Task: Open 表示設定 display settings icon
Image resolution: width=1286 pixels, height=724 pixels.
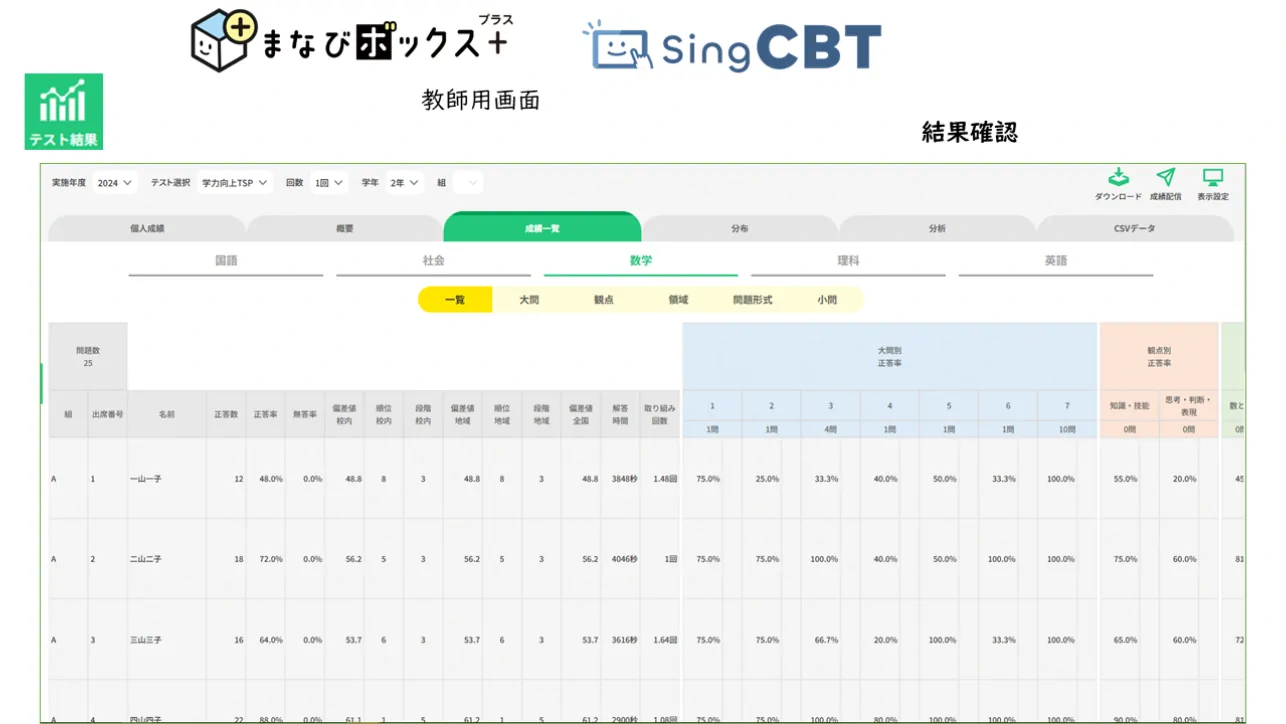Action: coord(1212,178)
